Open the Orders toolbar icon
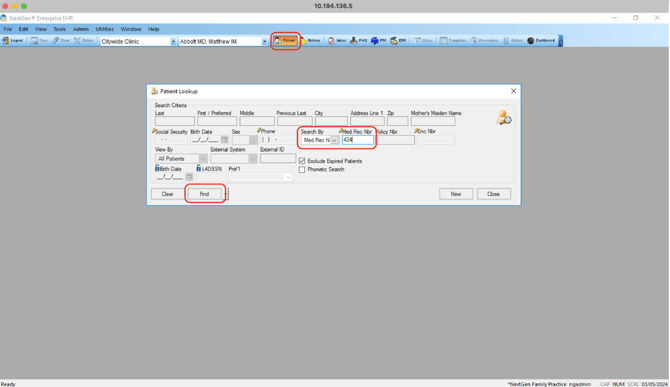 tap(513, 41)
